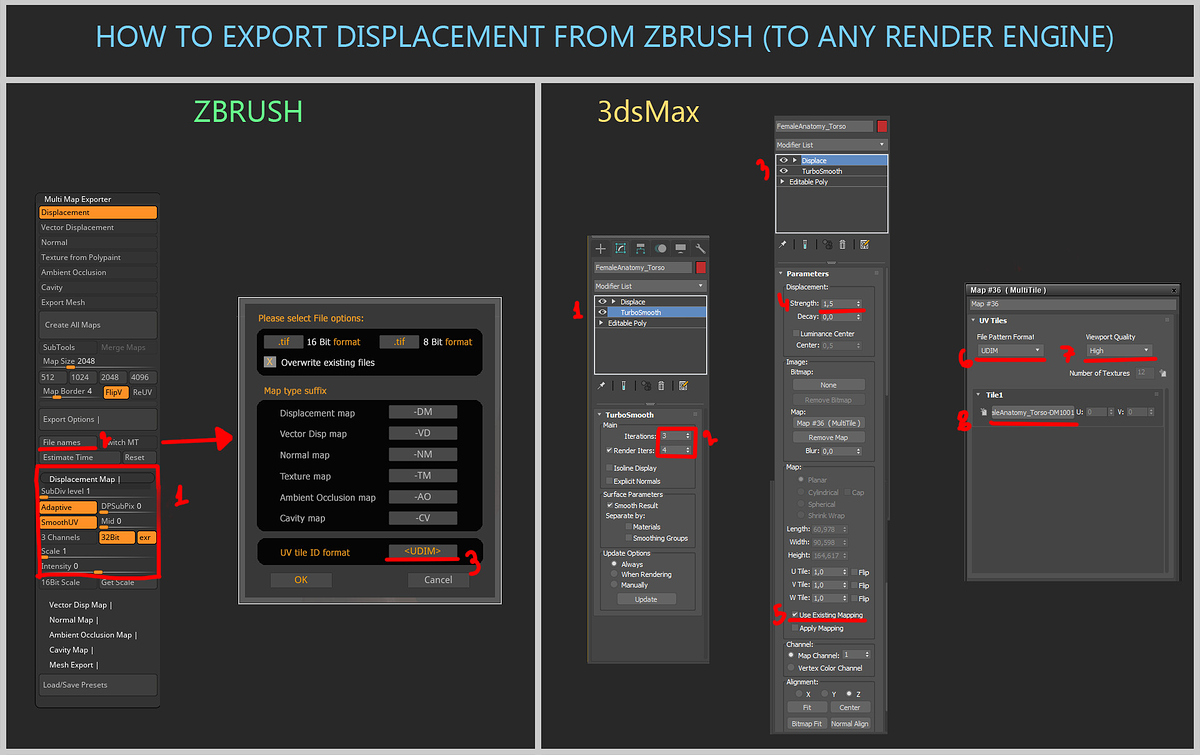The height and width of the screenshot is (755, 1200).
Task: Toggle Show End Result icon in Displace panel
Action: click(805, 244)
